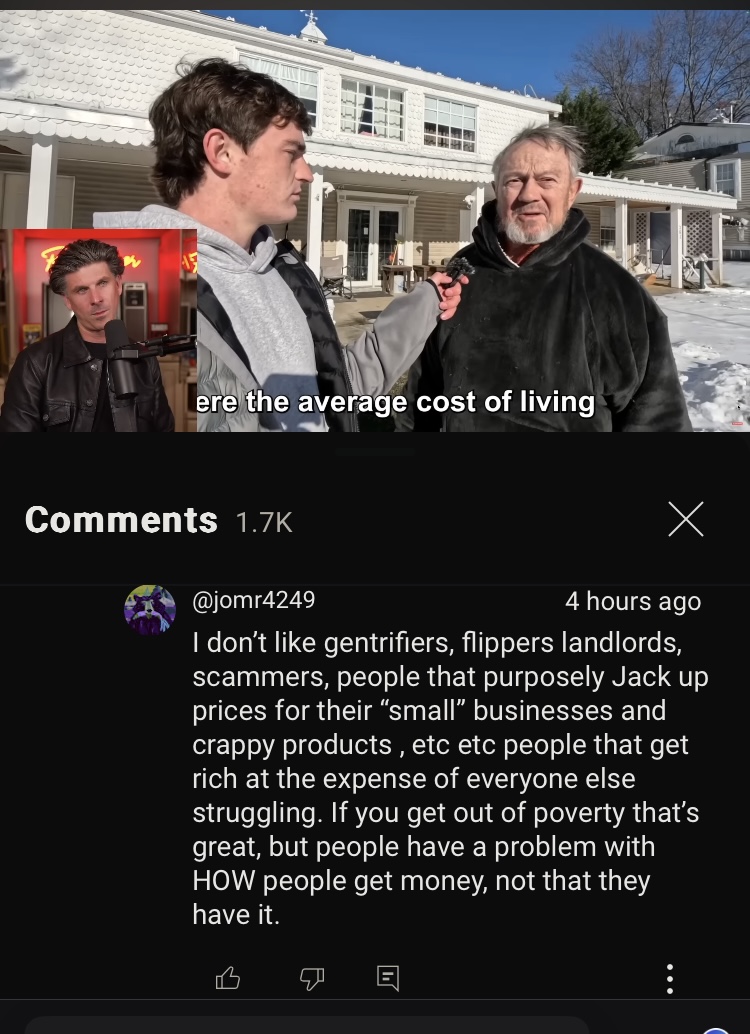Tap the drag handle above Comments header
750x1034 pixels.
pos(375,452)
